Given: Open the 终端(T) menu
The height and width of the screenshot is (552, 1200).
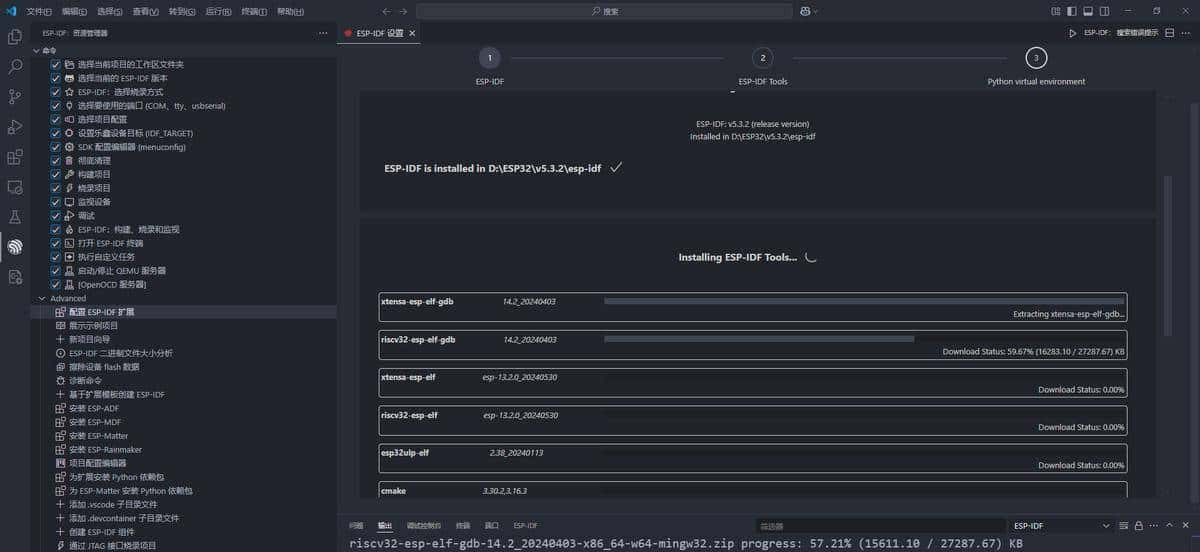Looking at the screenshot, I should coord(254,11).
